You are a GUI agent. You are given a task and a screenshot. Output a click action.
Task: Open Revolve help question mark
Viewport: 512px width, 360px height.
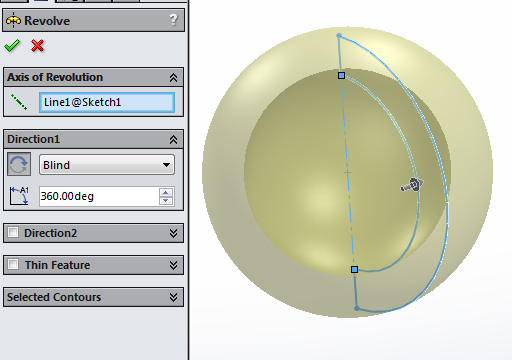coord(173,20)
